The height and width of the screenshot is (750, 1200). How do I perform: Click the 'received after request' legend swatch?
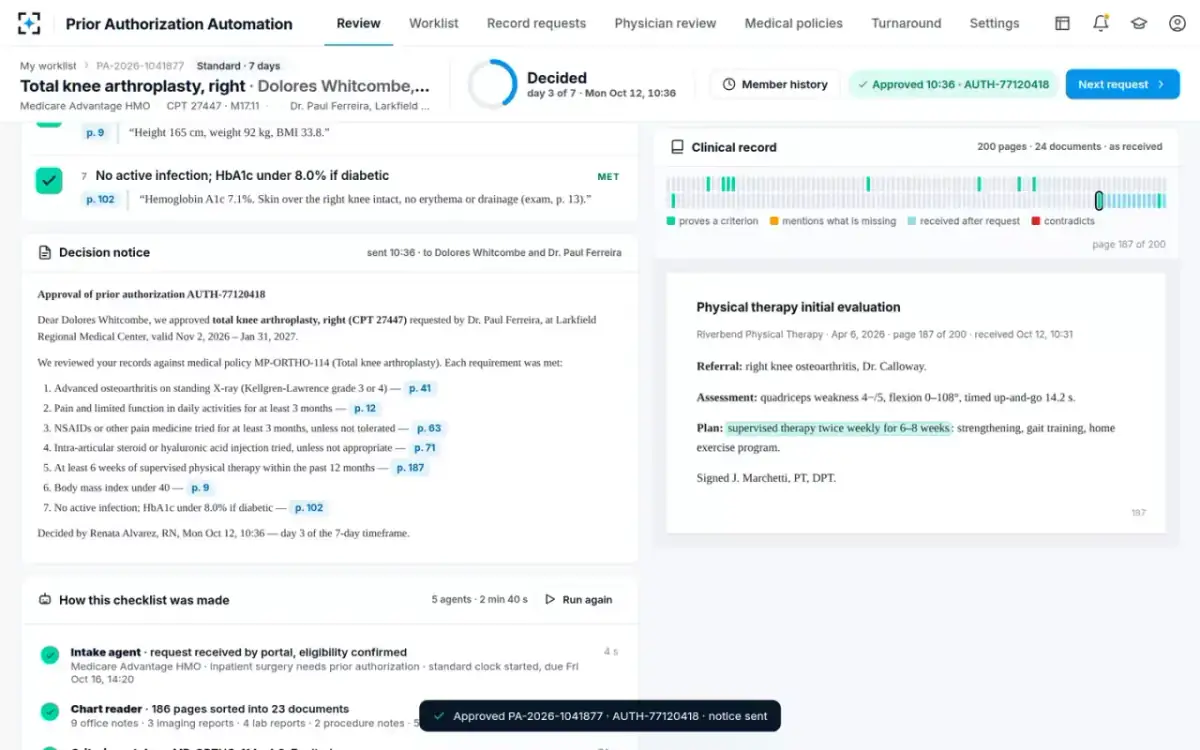pyautogui.click(x=912, y=221)
